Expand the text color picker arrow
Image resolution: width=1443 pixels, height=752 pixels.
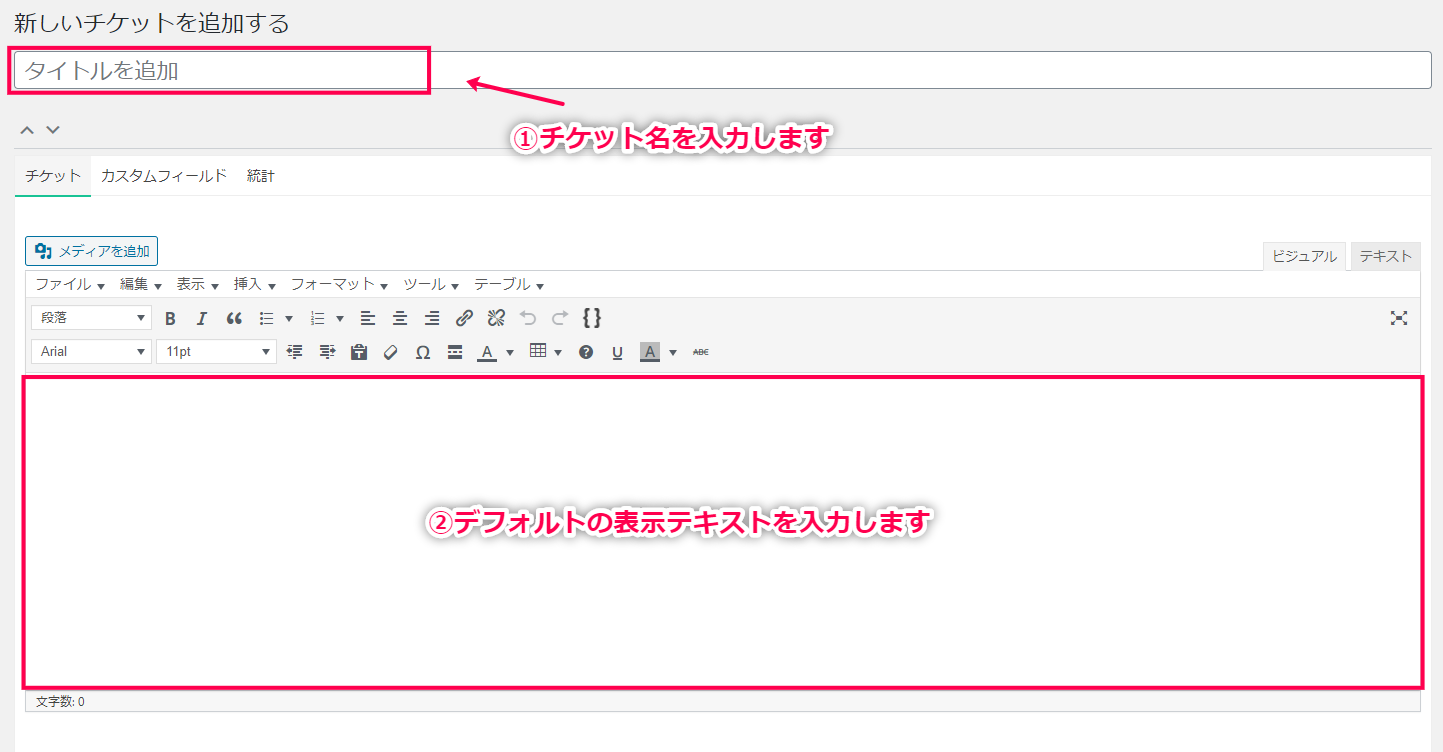coord(509,353)
